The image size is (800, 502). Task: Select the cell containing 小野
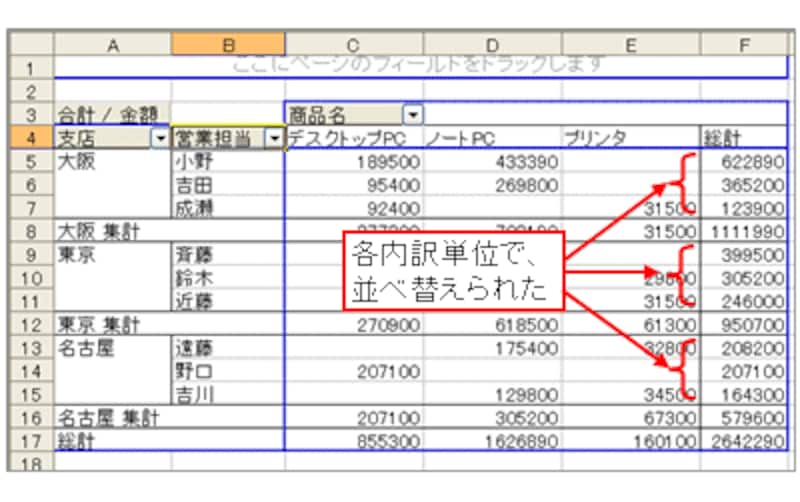point(228,162)
